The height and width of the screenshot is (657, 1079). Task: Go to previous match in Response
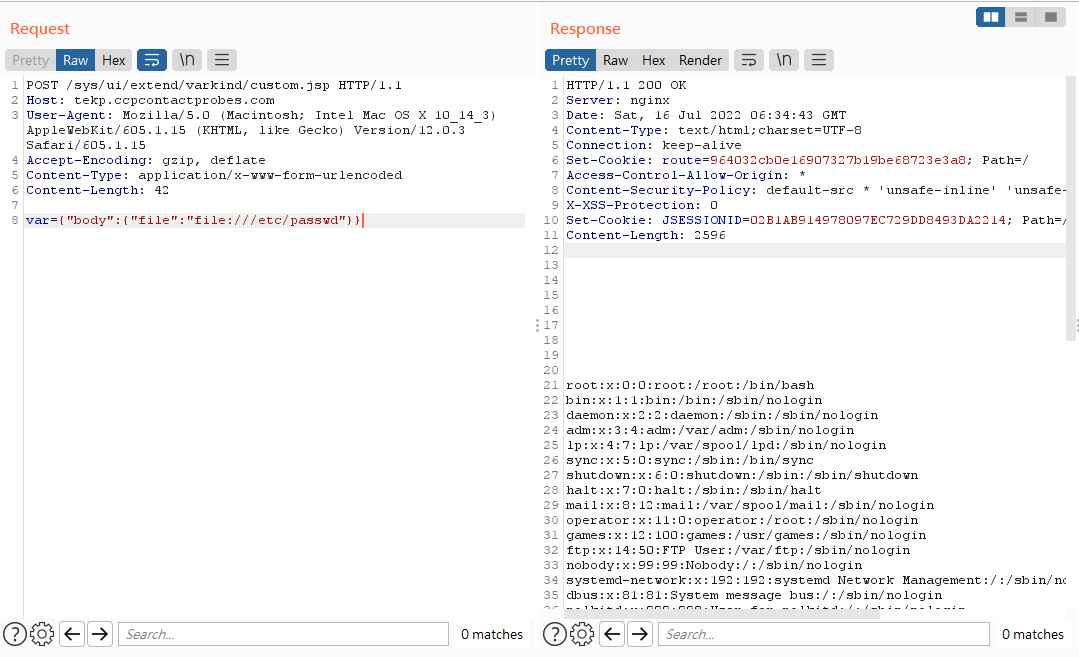612,634
